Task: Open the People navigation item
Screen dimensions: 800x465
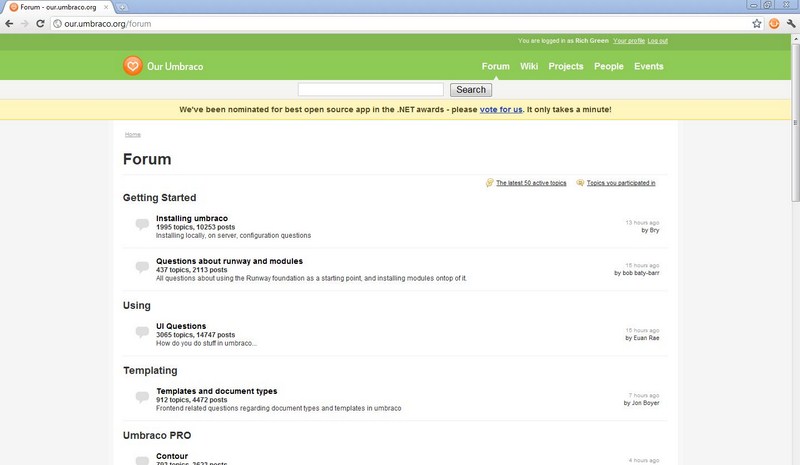Action: (x=608, y=66)
